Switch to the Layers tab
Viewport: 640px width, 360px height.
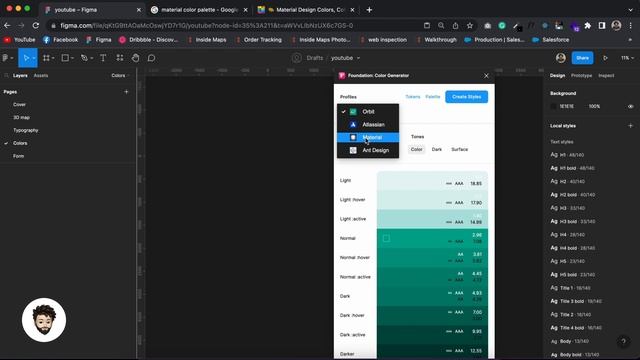pyautogui.click(x=20, y=76)
